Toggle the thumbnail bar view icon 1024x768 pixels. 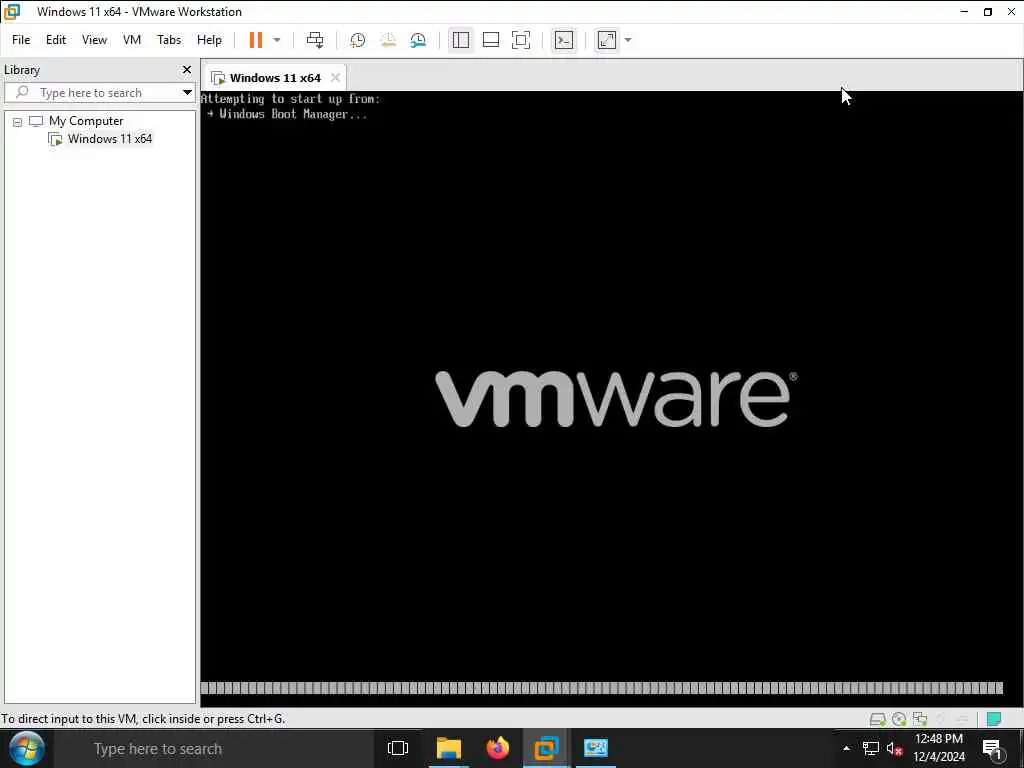tap(491, 40)
